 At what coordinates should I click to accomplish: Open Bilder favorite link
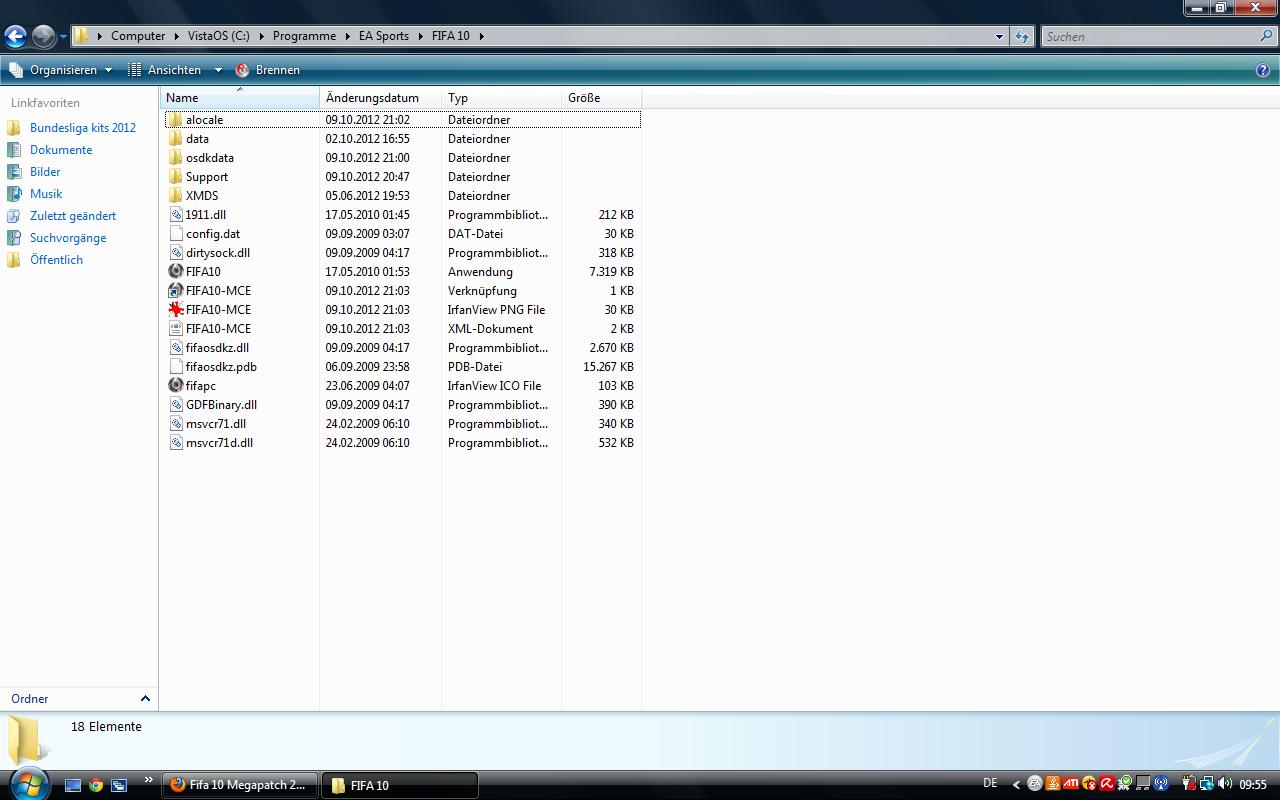pos(45,172)
